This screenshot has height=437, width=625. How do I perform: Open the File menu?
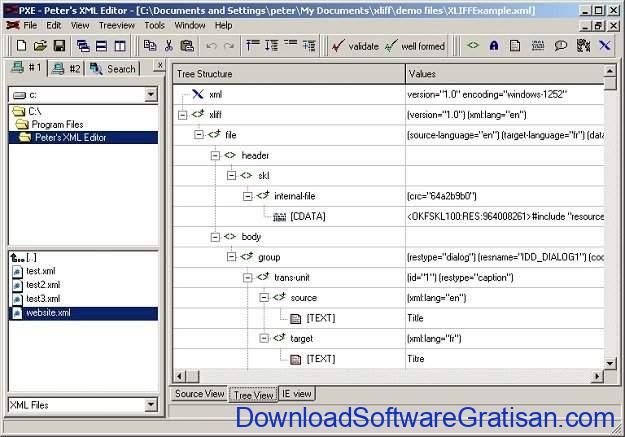click(30, 26)
